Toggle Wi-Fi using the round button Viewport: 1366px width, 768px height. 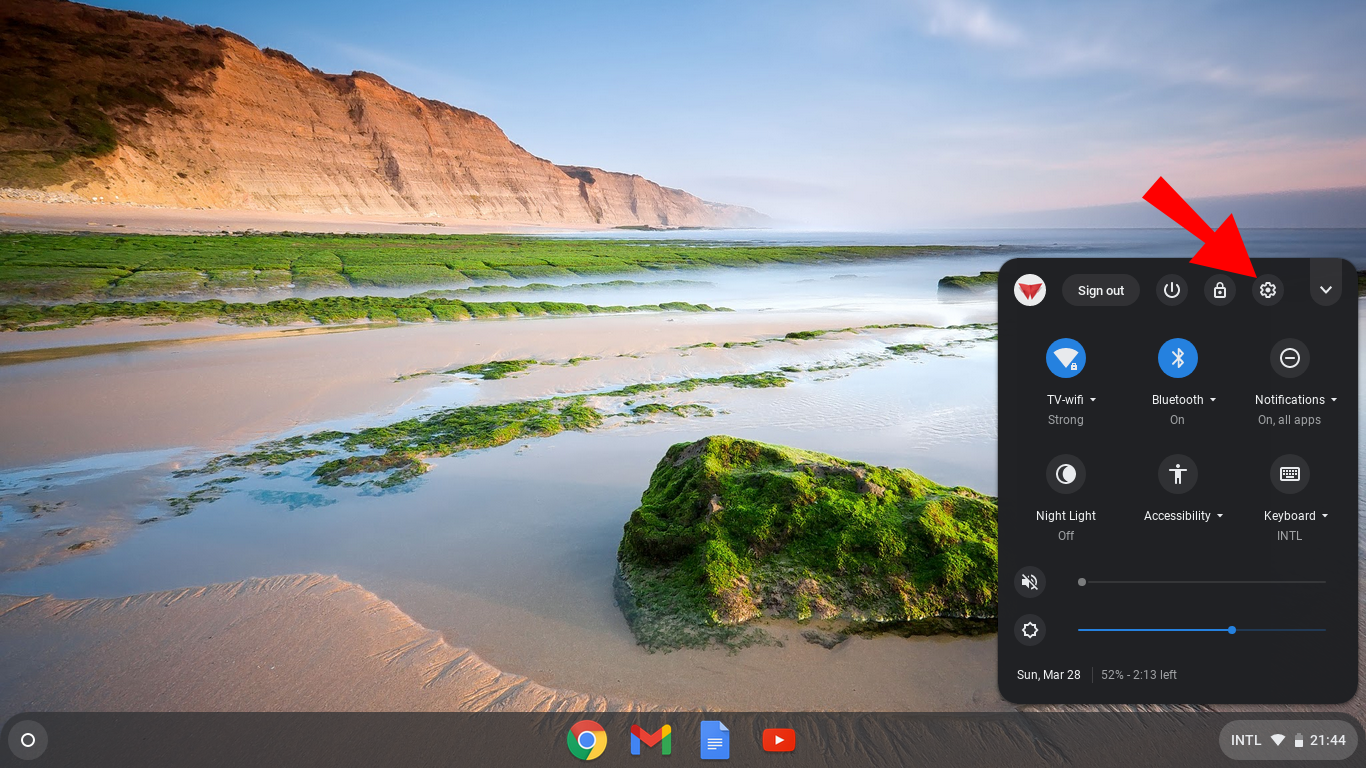[1066, 357]
